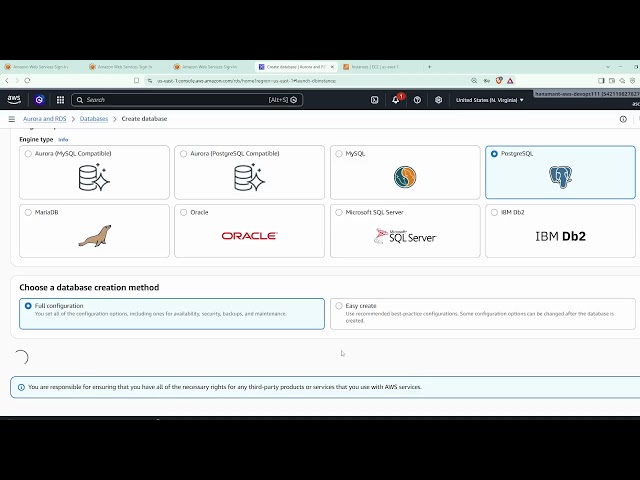
Task: Click the MariaDB seal logo
Action: tap(95, 236)
